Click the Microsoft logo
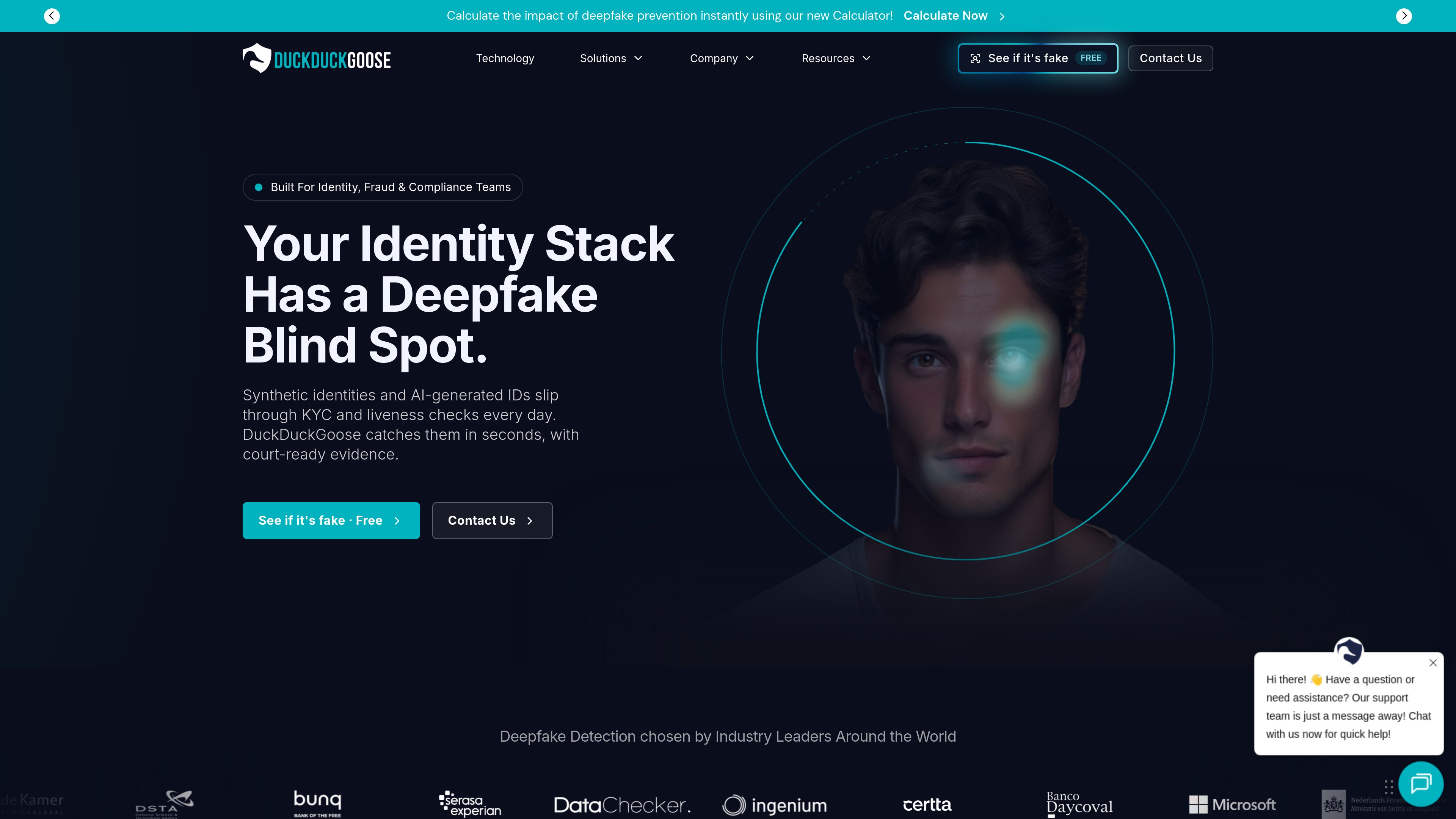 (1232, 804)
